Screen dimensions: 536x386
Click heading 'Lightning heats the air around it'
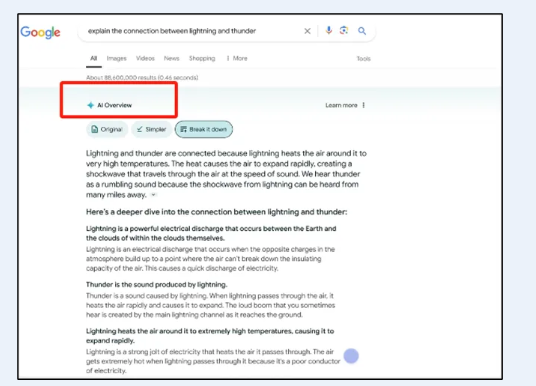(210, 336)
